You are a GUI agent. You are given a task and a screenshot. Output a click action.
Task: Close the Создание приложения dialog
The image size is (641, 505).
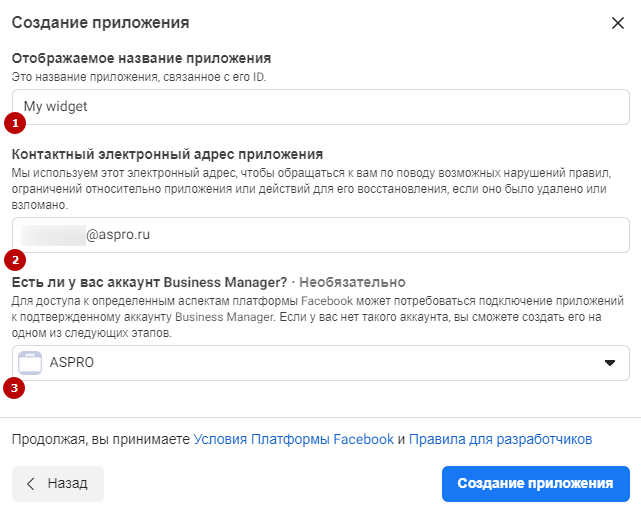click(618, 23)
